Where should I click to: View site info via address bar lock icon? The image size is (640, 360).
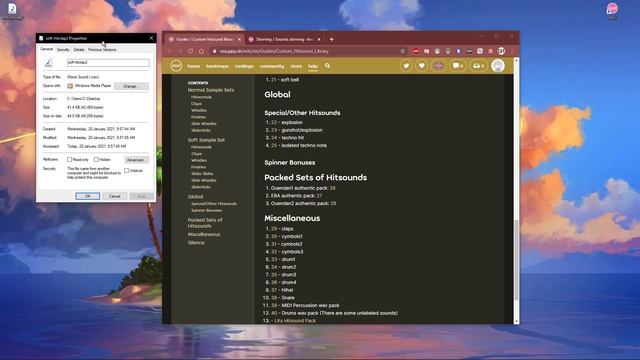click(214, 51)
